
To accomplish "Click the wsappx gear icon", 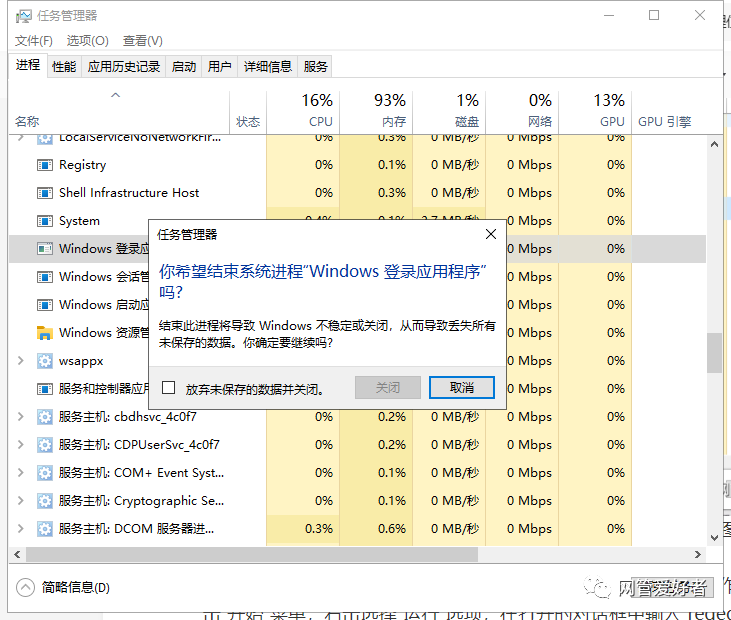I will (45, 361).
